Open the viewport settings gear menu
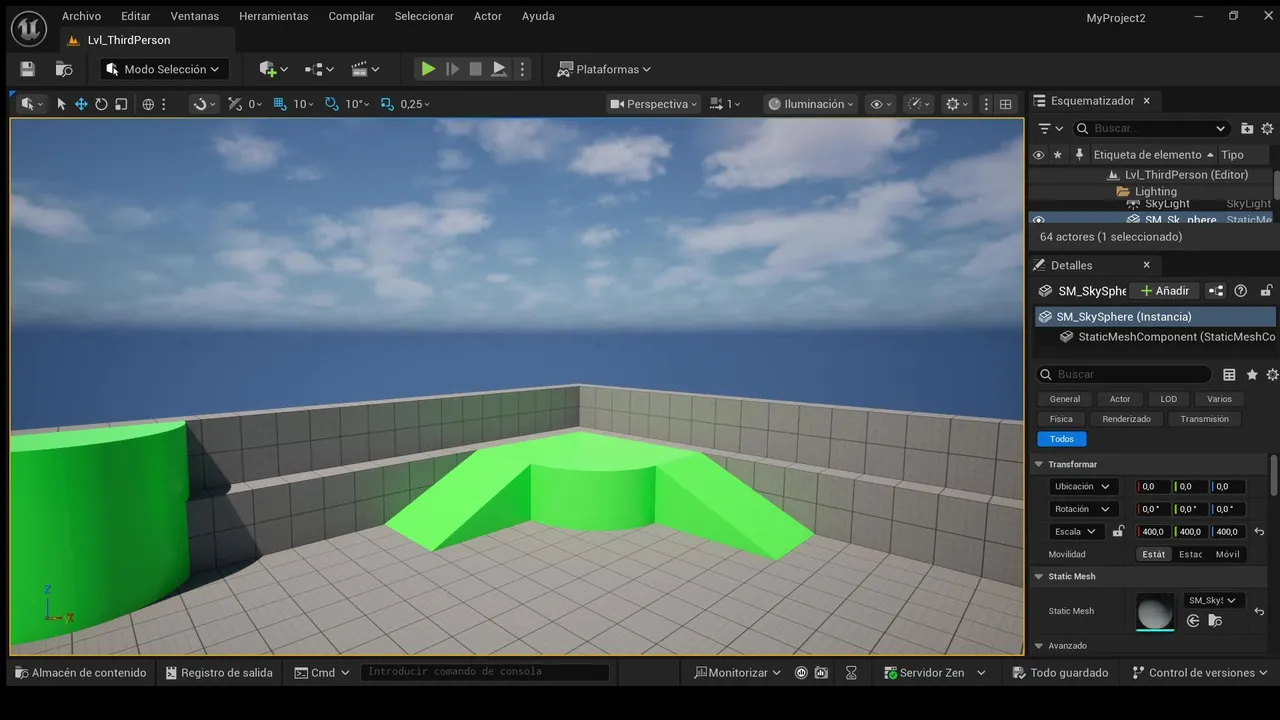The image size is (1280, 720). pos(957,104)
